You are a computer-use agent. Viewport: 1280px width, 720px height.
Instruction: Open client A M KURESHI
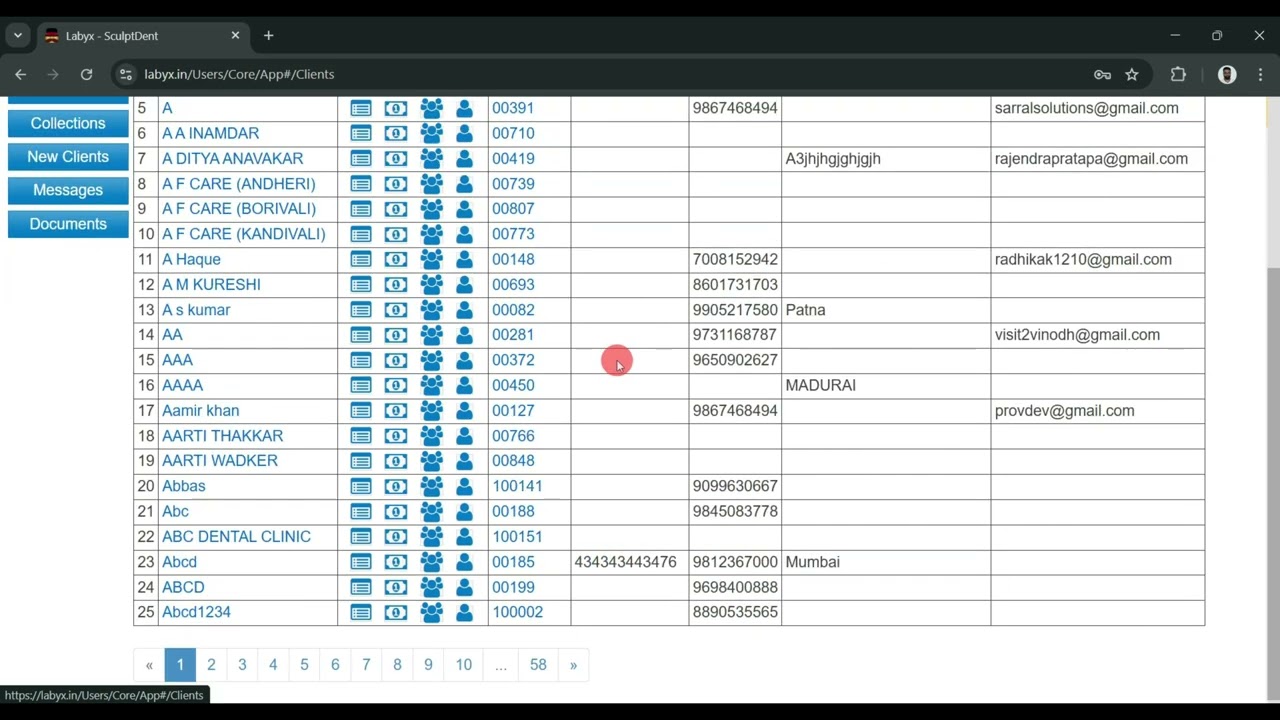click(x=211, y=285)
